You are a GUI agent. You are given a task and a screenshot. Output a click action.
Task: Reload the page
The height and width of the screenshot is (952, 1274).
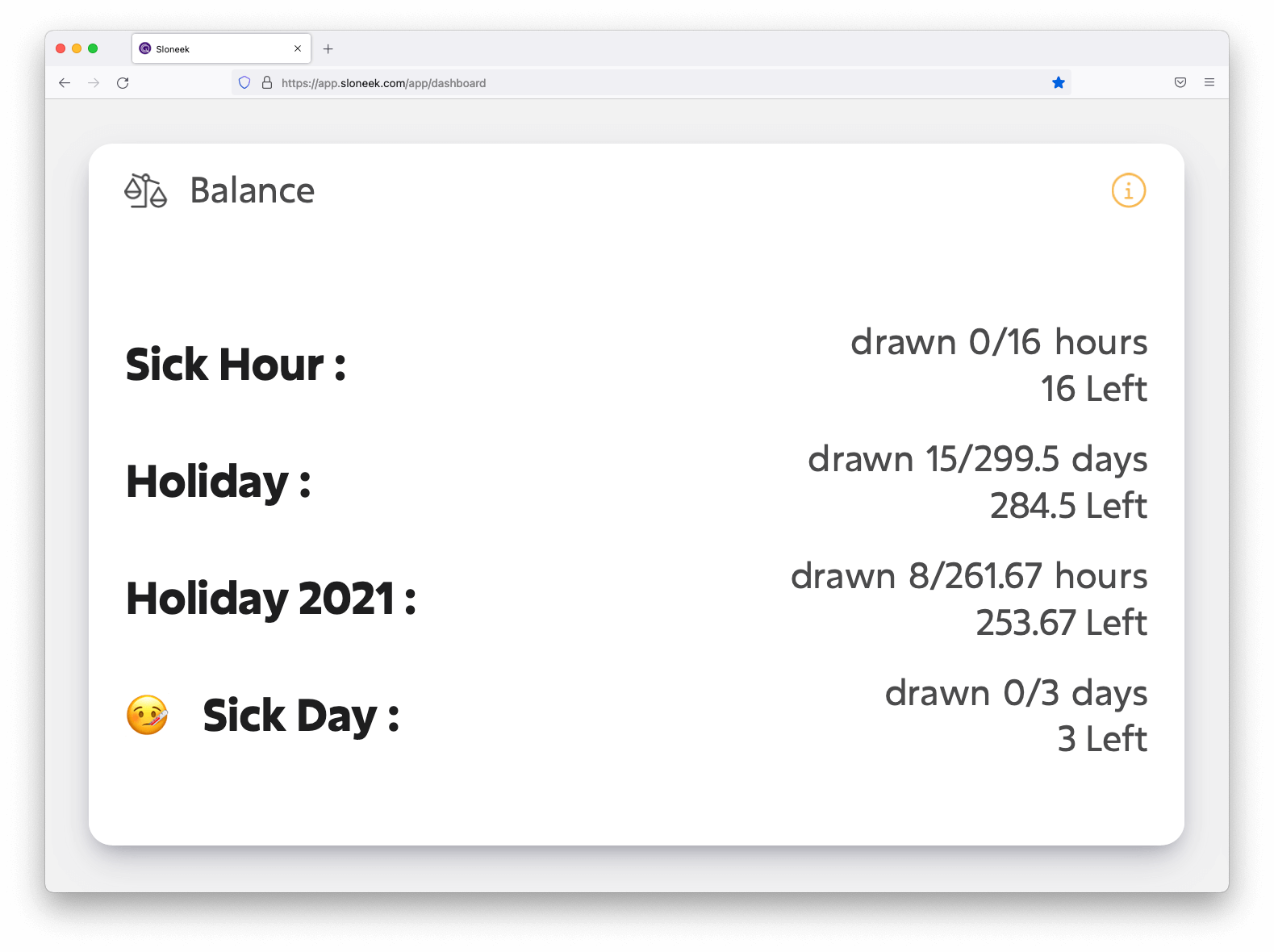(x=123, y=83)
